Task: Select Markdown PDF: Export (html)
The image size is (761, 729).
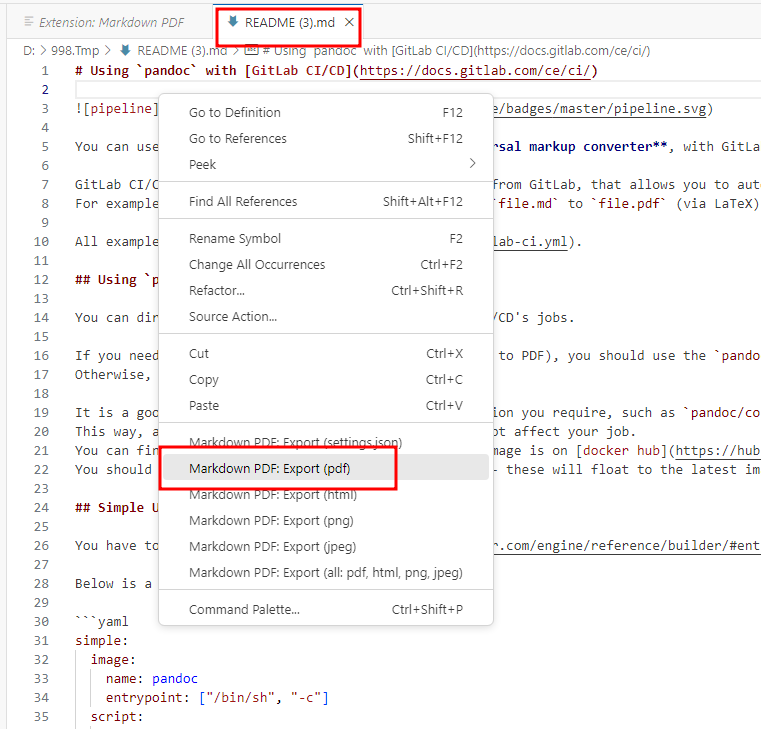Action: pos(326,495)
